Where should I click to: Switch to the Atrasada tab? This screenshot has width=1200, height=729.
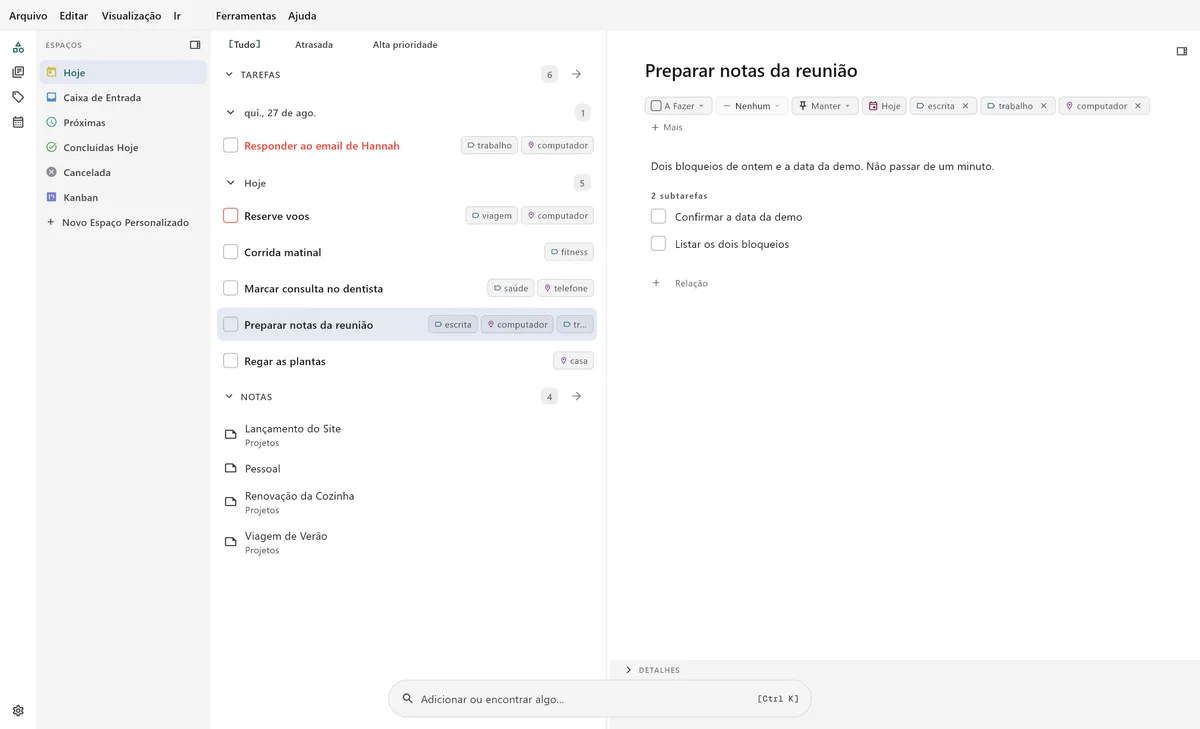[x=314, y=45]
